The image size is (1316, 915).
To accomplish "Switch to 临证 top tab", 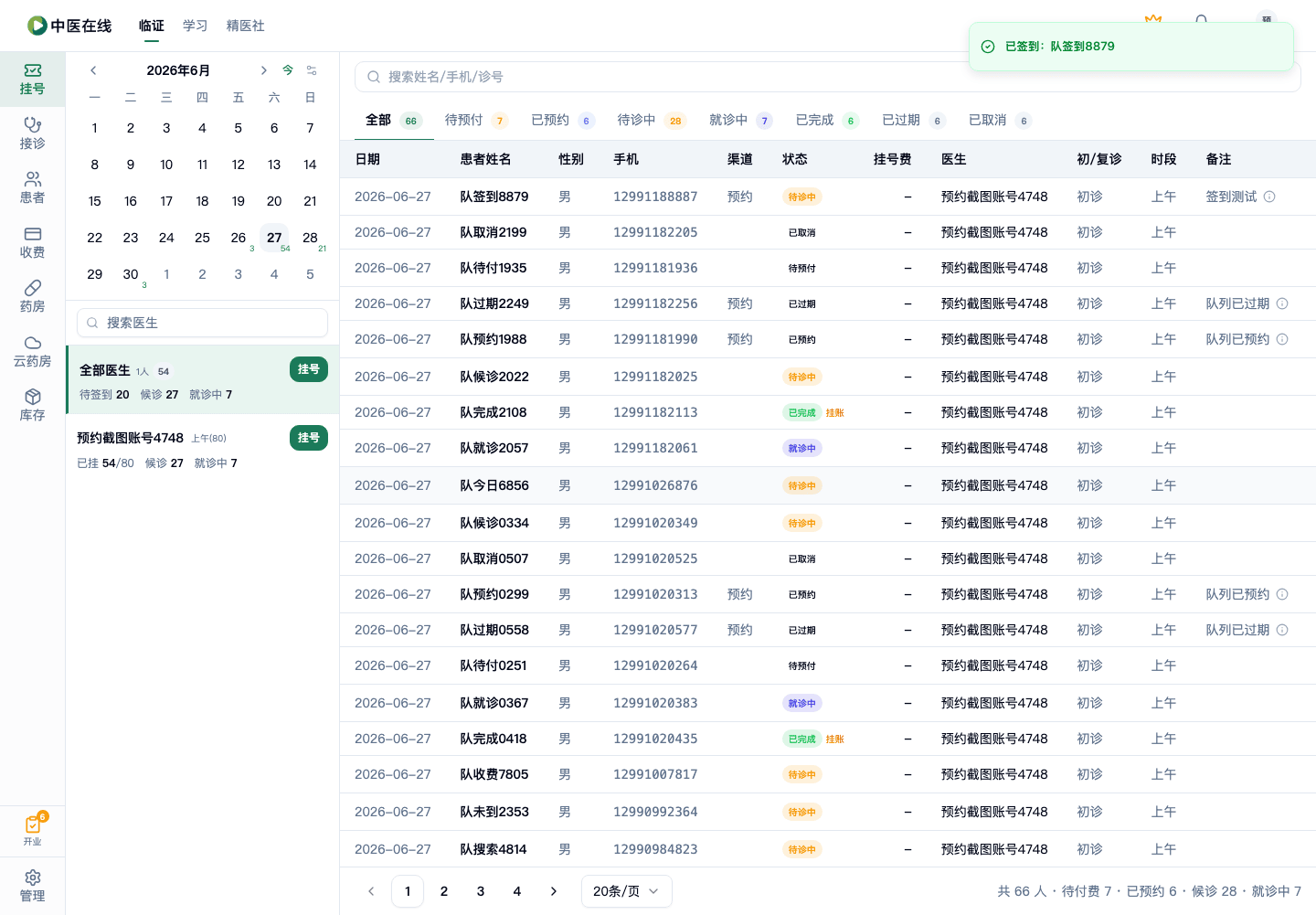I will pos(152,26).
